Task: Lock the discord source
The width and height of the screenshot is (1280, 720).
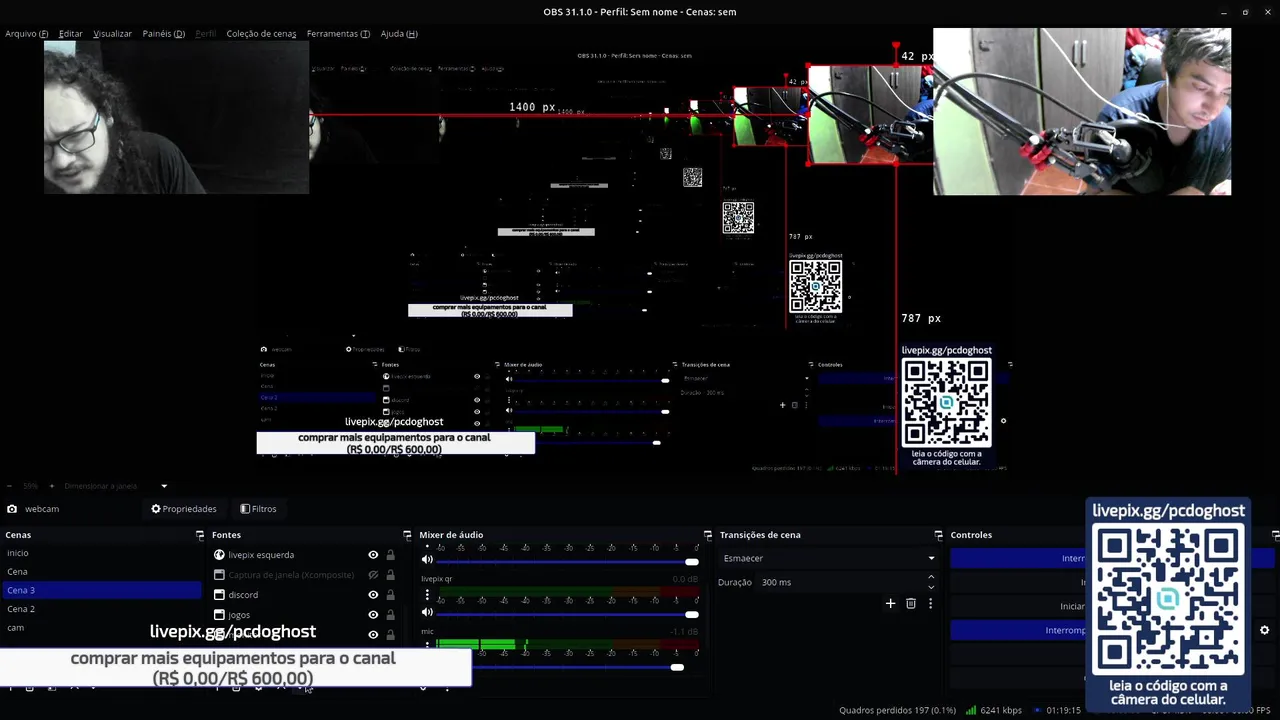Action: coord(390,595)
